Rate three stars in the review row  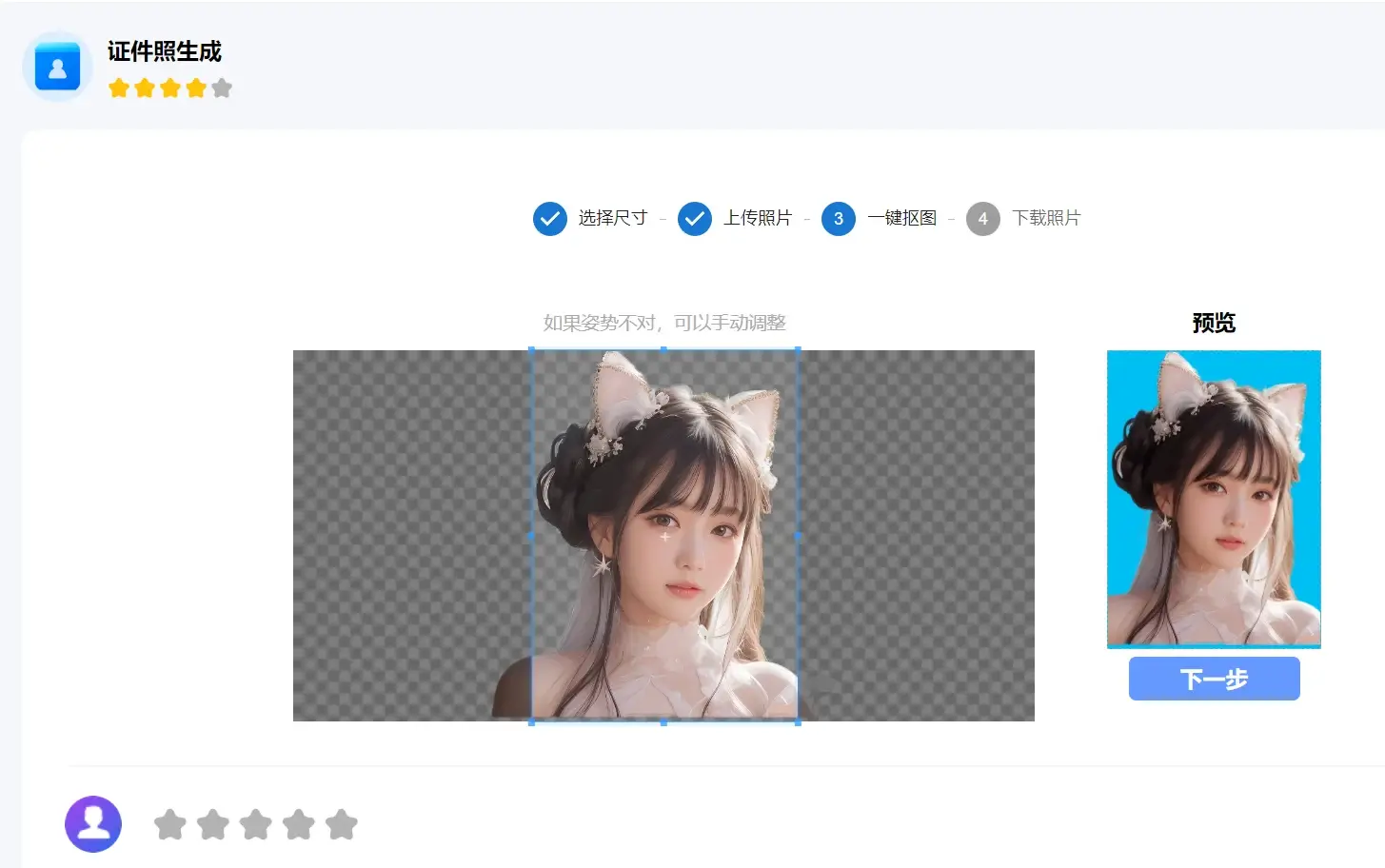pos(256,824)
